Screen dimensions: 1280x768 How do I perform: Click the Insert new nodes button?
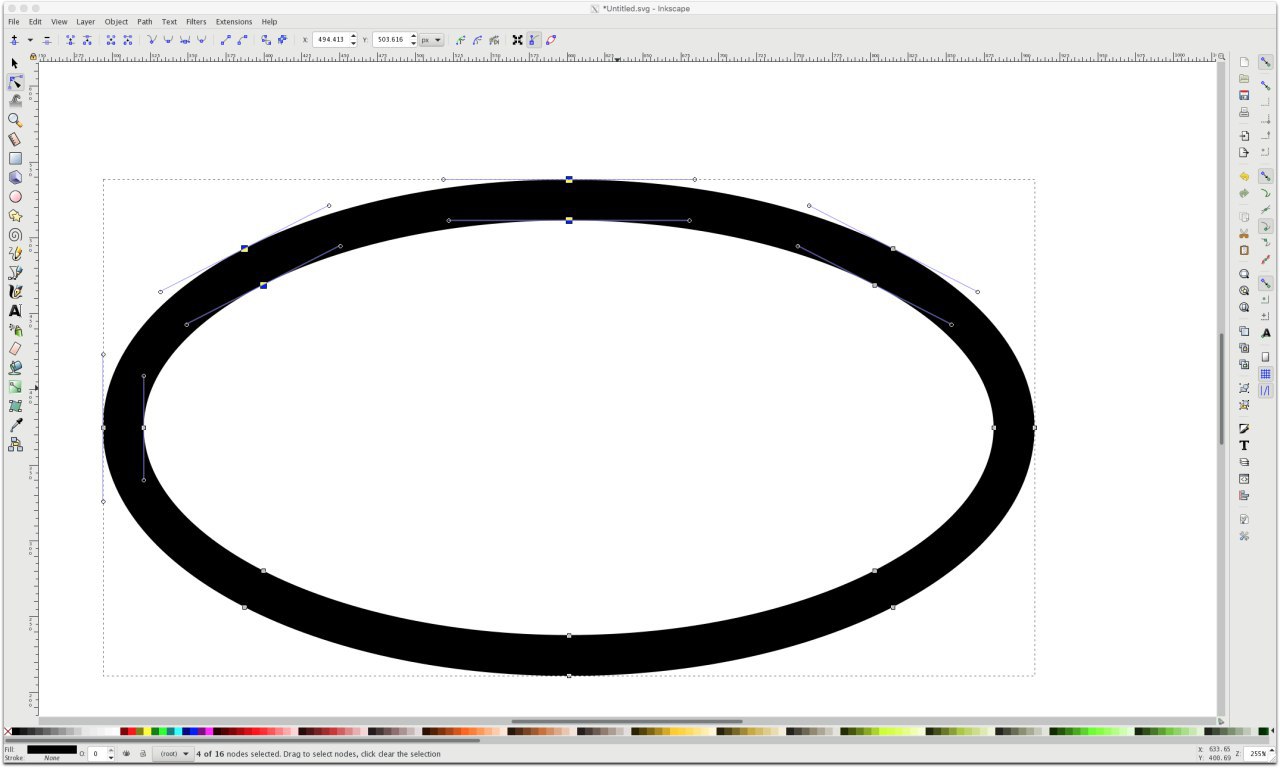tap(14, 40)
